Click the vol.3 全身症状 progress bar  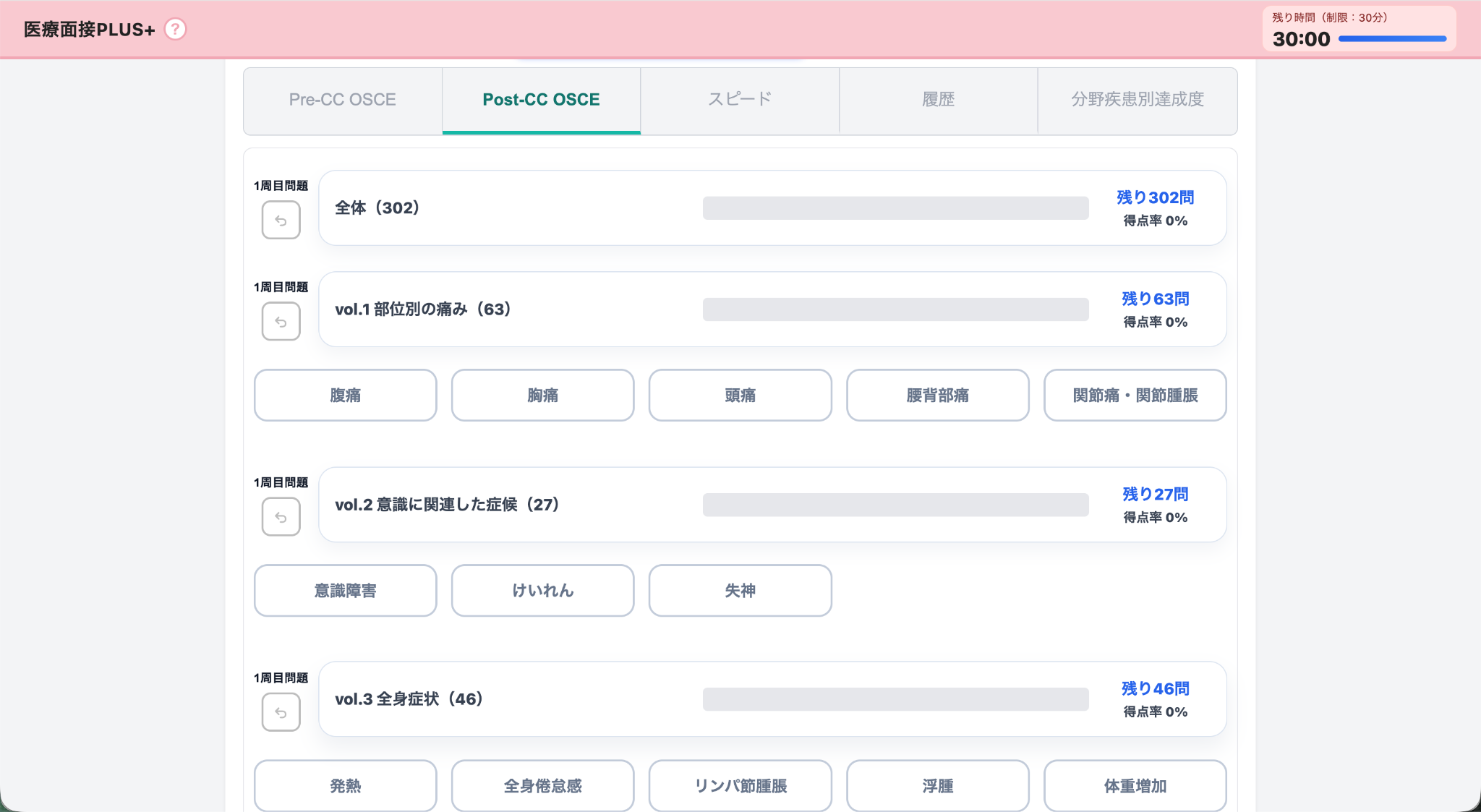pyautogui.click(x=896, y=699)
